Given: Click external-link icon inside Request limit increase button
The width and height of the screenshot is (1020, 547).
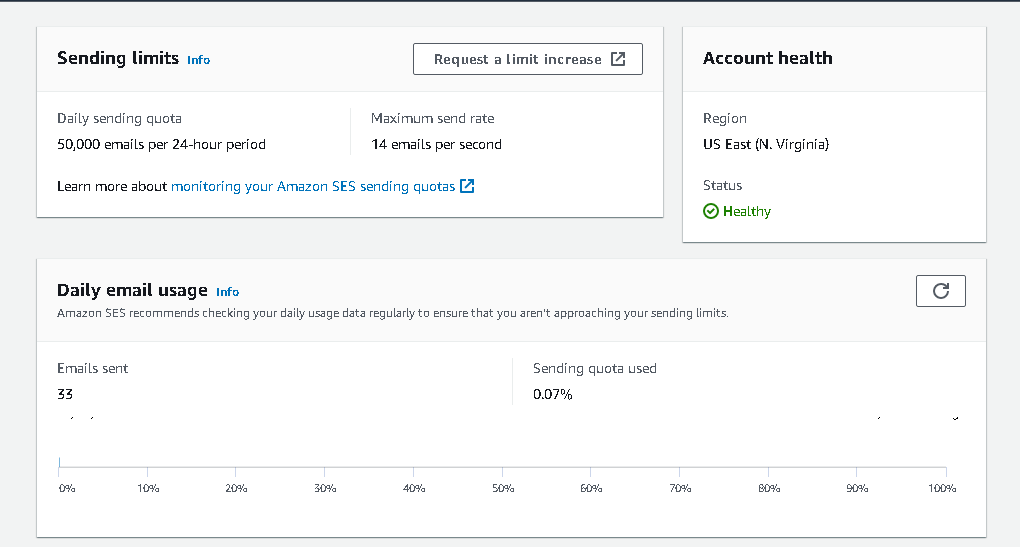Looking at the screenshot, I should coord(618,59).
